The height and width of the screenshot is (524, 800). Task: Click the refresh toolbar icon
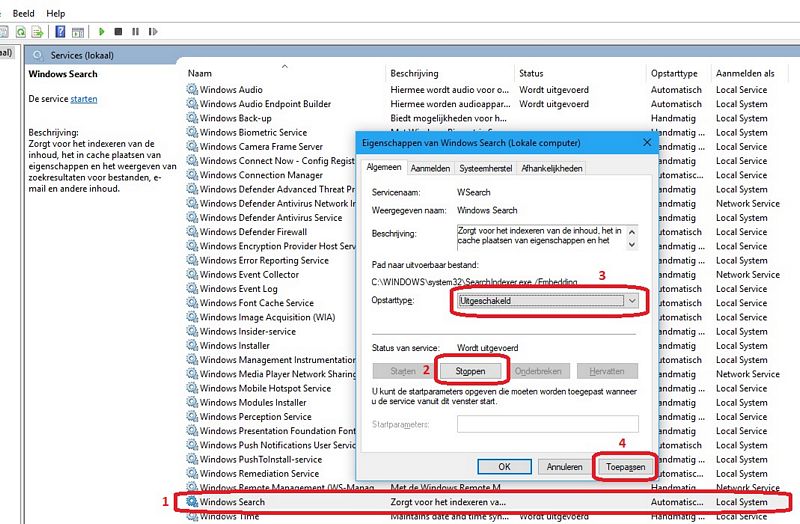click(x=21, y=32)
